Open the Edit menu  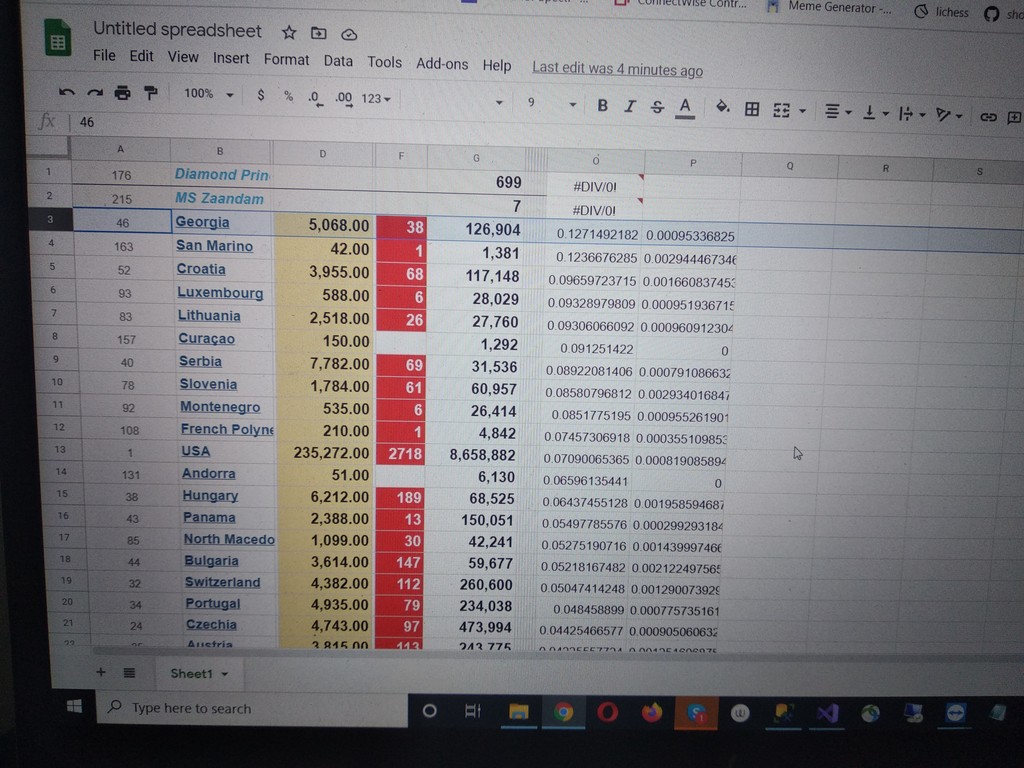pos(141,56)
